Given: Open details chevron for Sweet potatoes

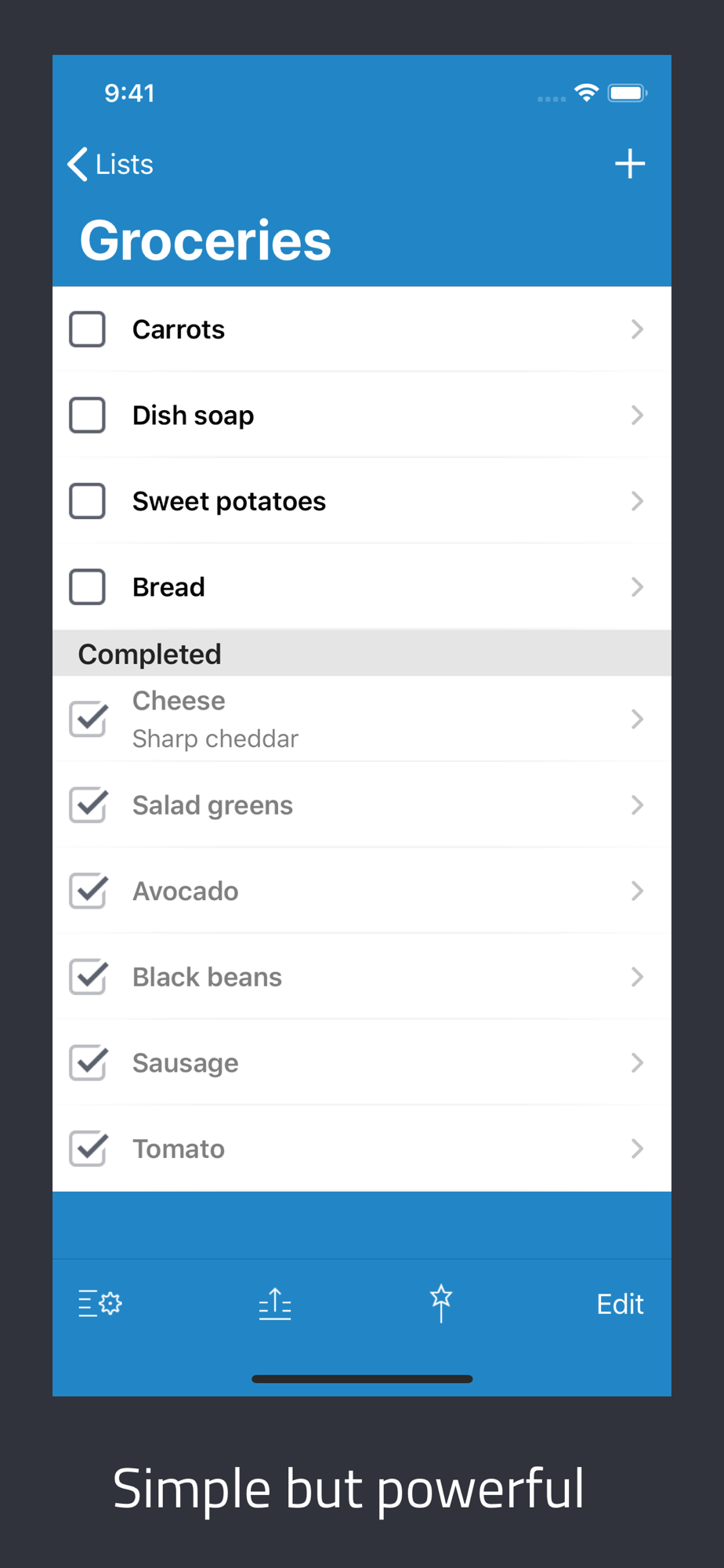Looking at the screenshot, I should pyautogui.click(x=637, y=501).
